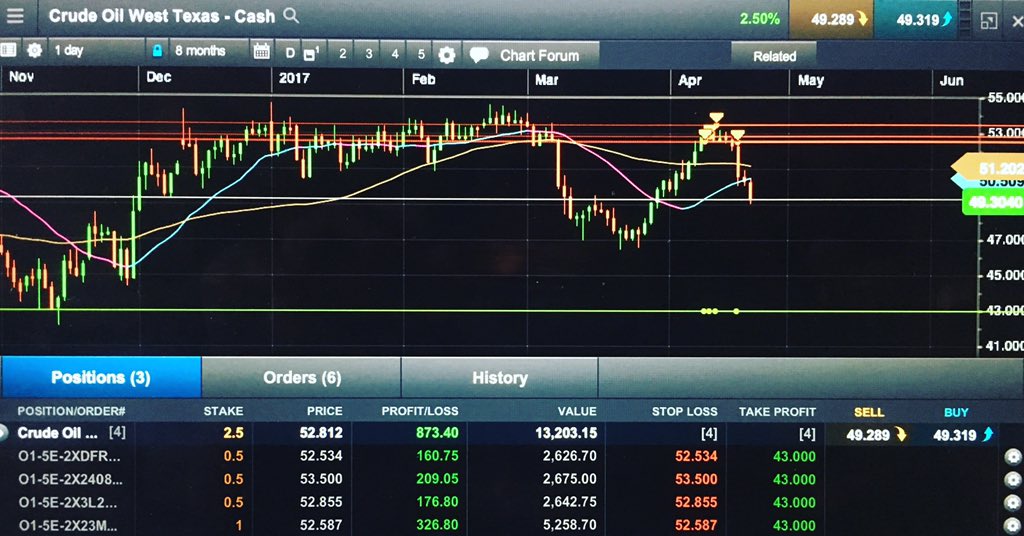This screenshot has width=1024, height=536.
Task: Open the calendar date picker
Action: click(261, 52)
